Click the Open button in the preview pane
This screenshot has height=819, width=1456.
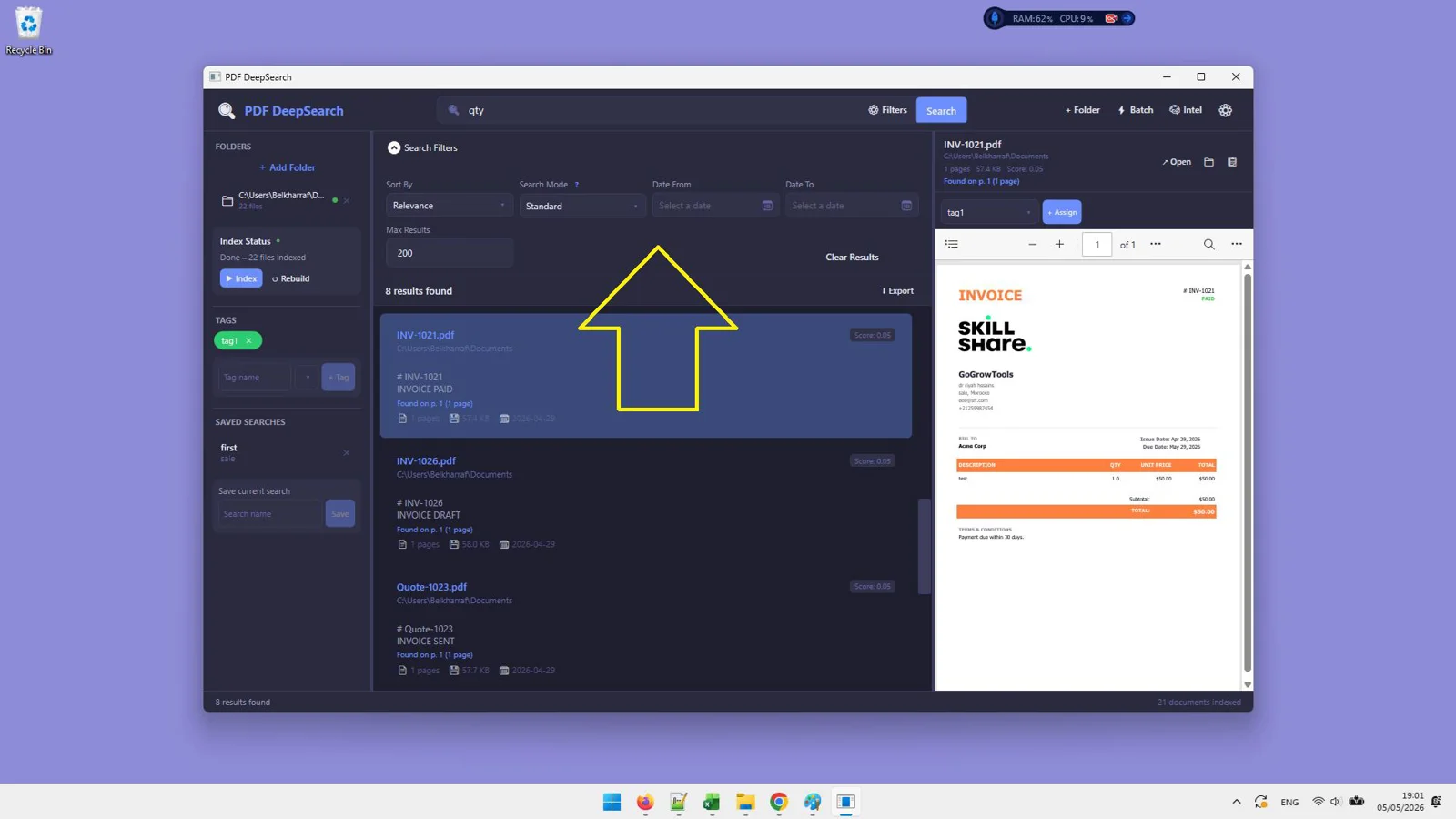point(1177,162)
